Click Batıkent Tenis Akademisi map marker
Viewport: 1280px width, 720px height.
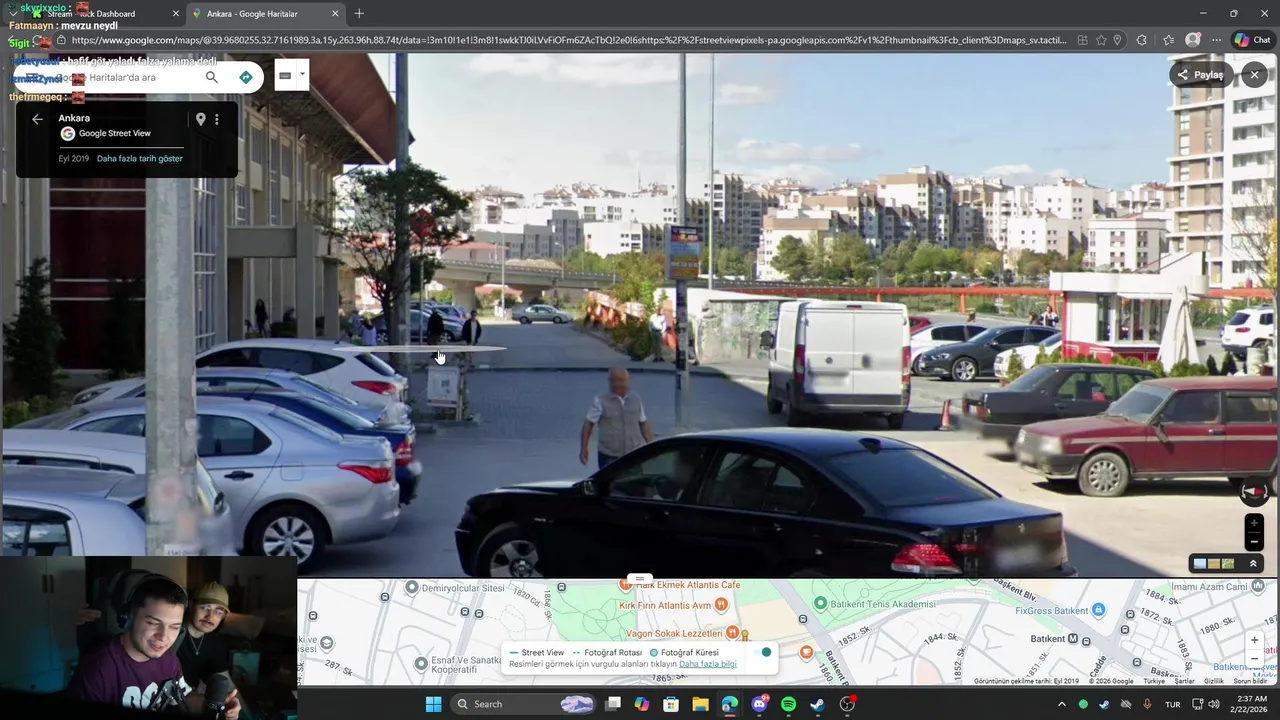pyautogui.click(x=821, y=603)
